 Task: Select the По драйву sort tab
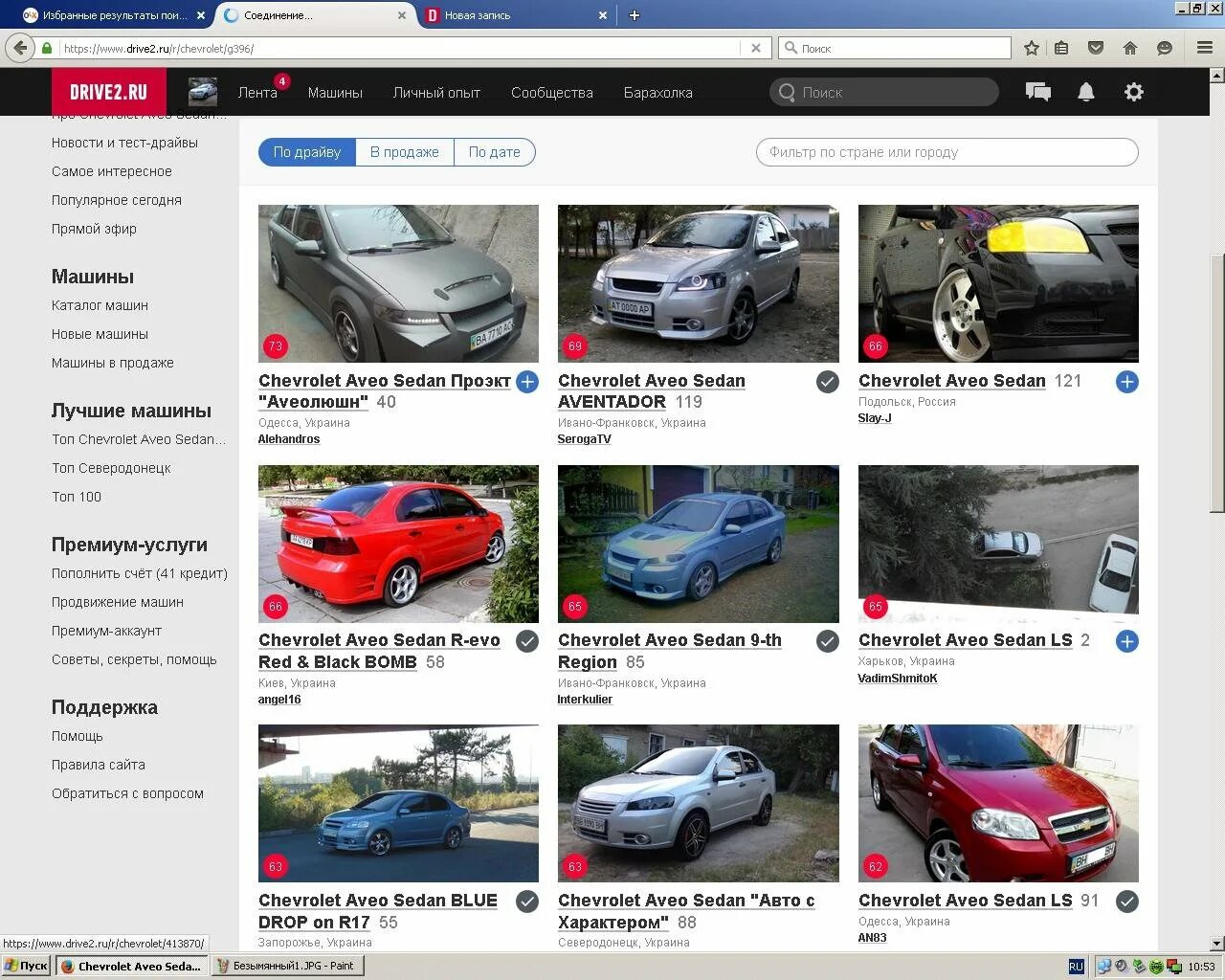(x=307, y=152)
